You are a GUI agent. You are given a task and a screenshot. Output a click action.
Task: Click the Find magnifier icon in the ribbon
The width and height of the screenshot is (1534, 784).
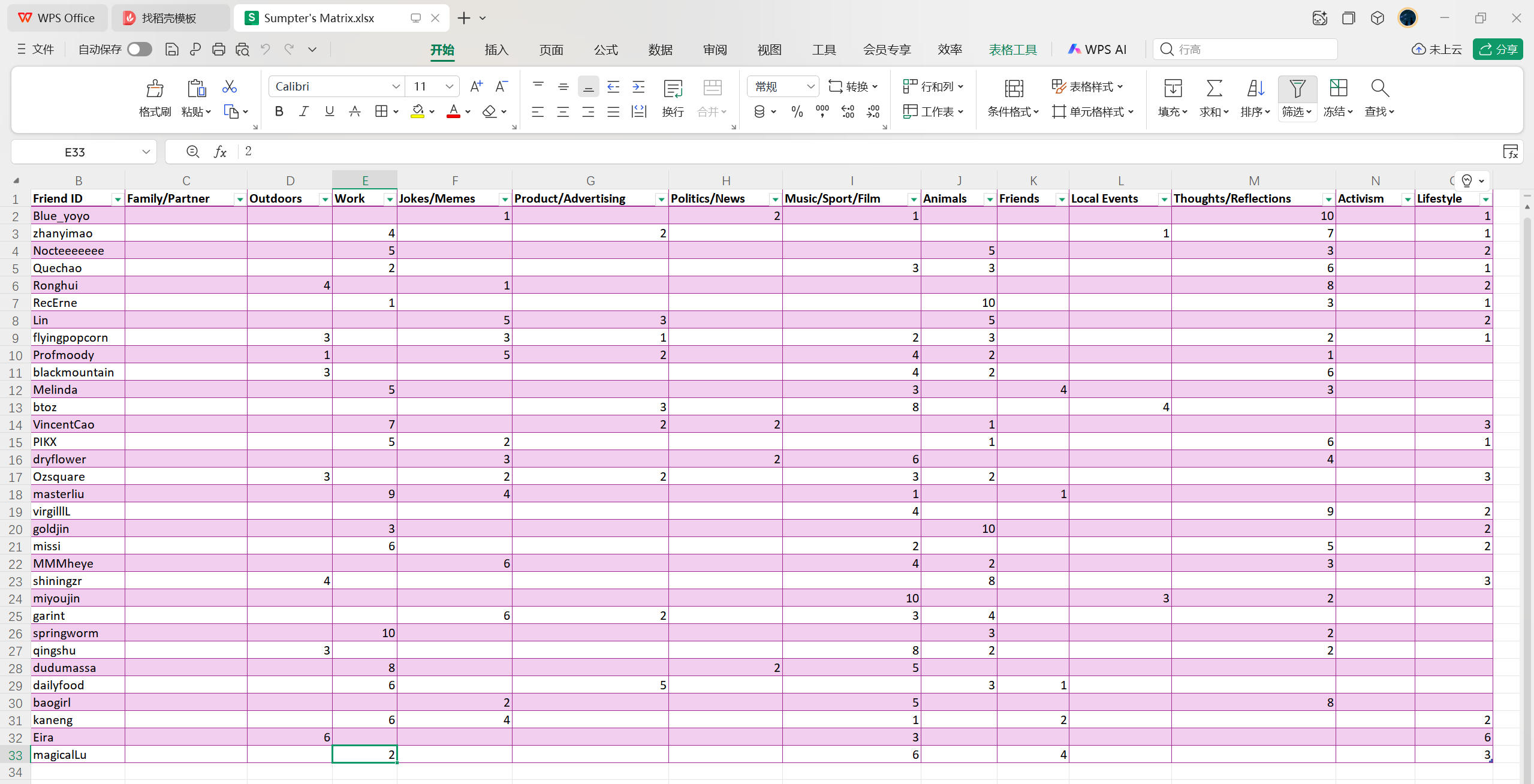[x=1379, y=89]
